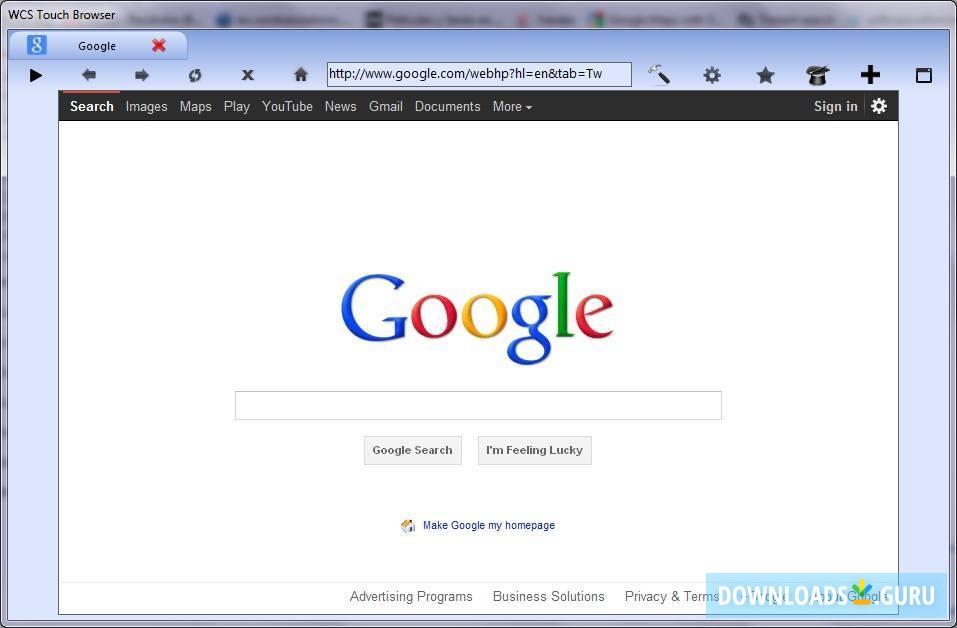Open Google options via the page gear icon

point(878,106)
